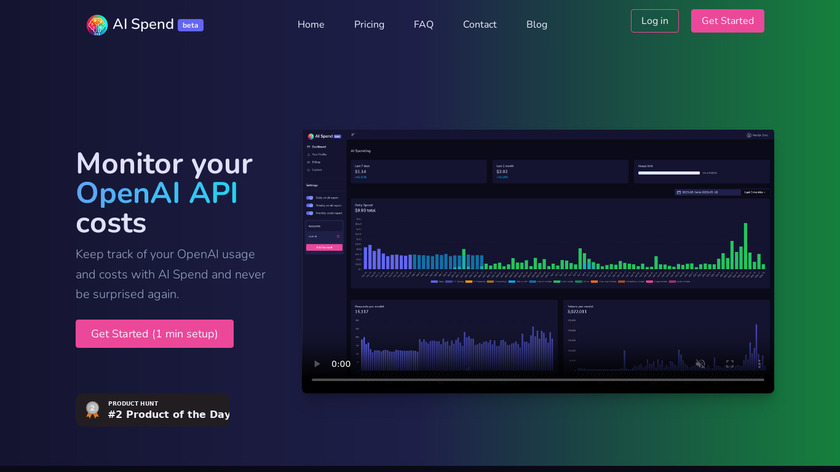The image size is (840, 472).
Task: Click the AI Spend brain logo icon
Action: pyautogui.click(x=97, y=25)
